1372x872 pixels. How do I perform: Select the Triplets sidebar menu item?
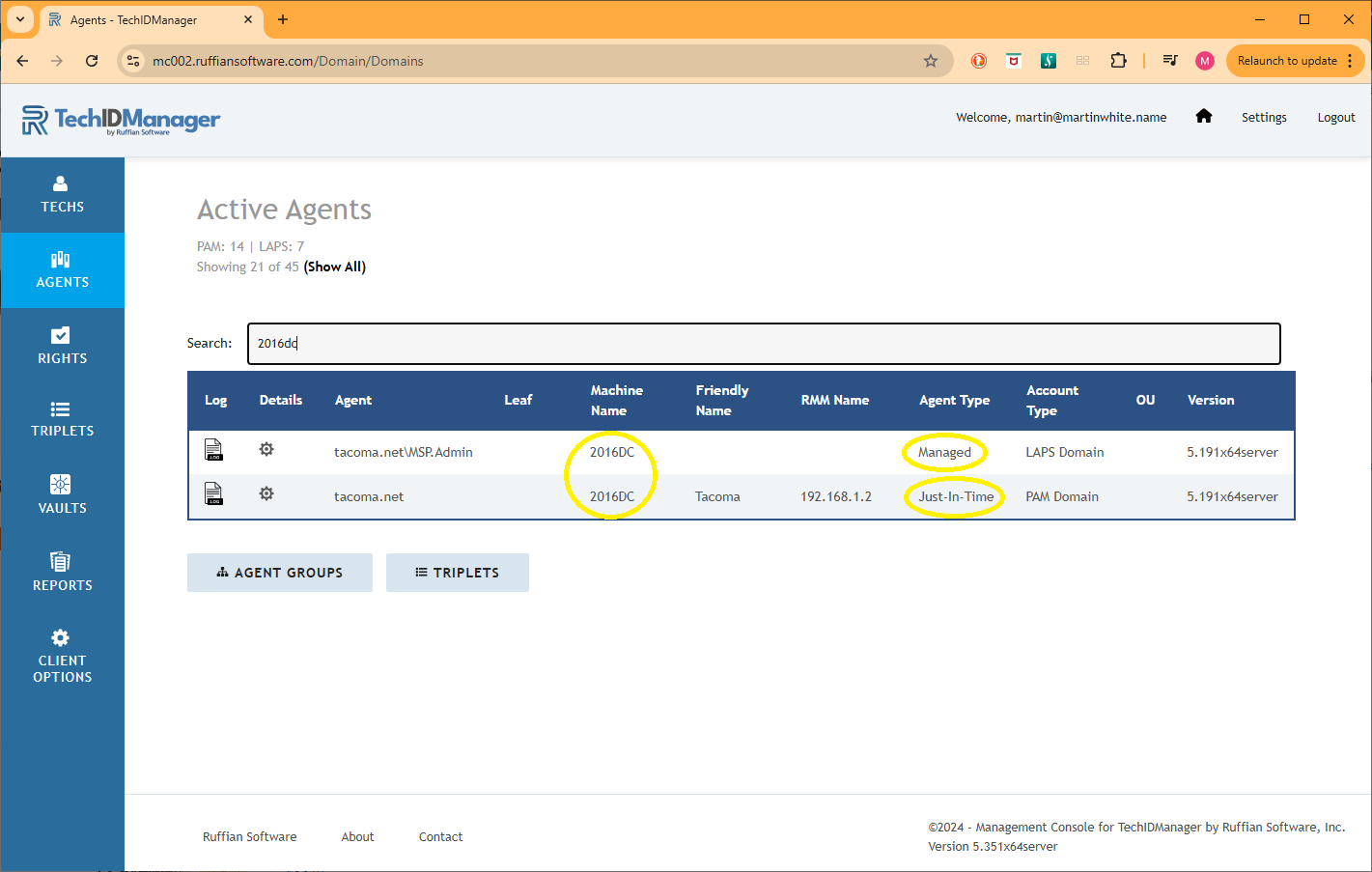pyautogui.click(x=62, y=419)
